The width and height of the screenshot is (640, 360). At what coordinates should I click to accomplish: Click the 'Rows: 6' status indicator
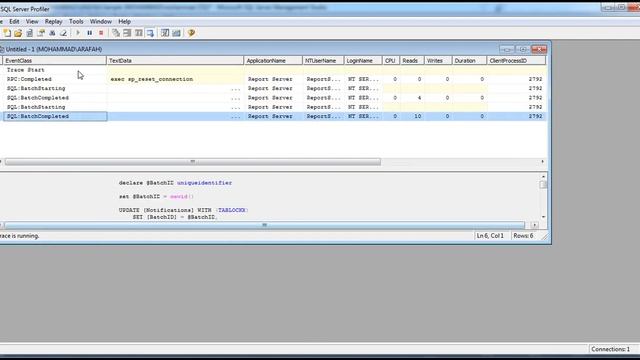[x=524, y=236]
